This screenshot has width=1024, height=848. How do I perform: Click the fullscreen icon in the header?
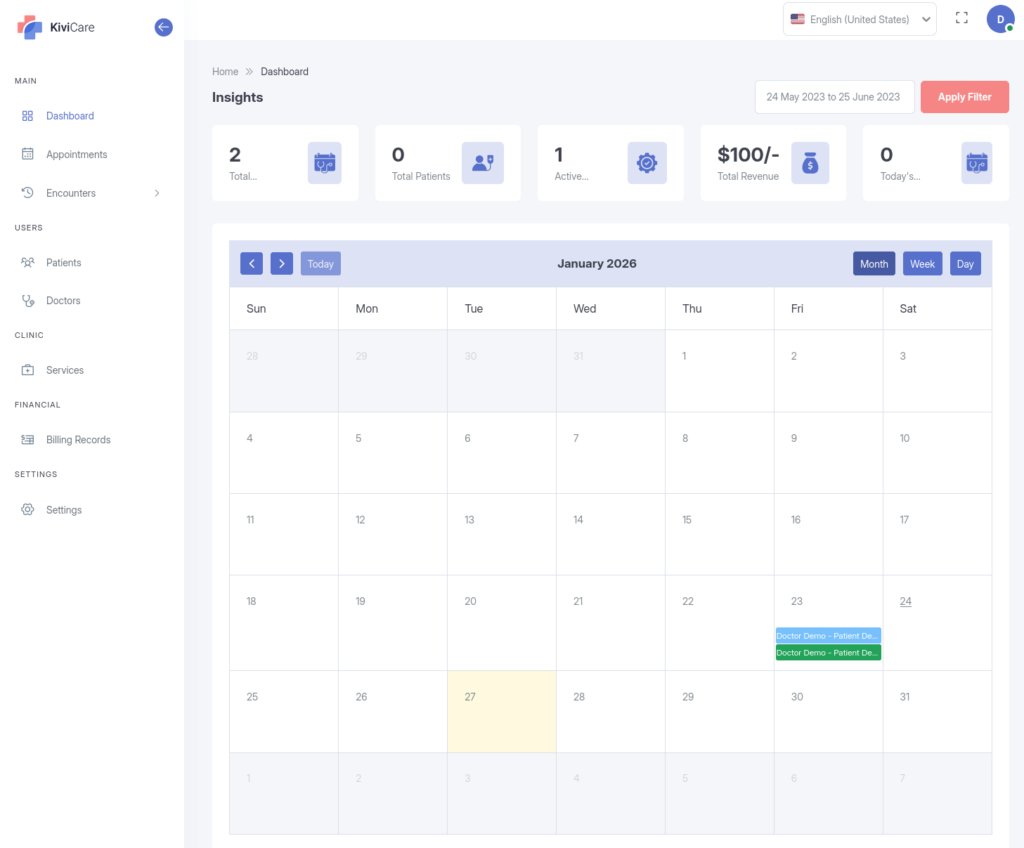pos(961,18)
